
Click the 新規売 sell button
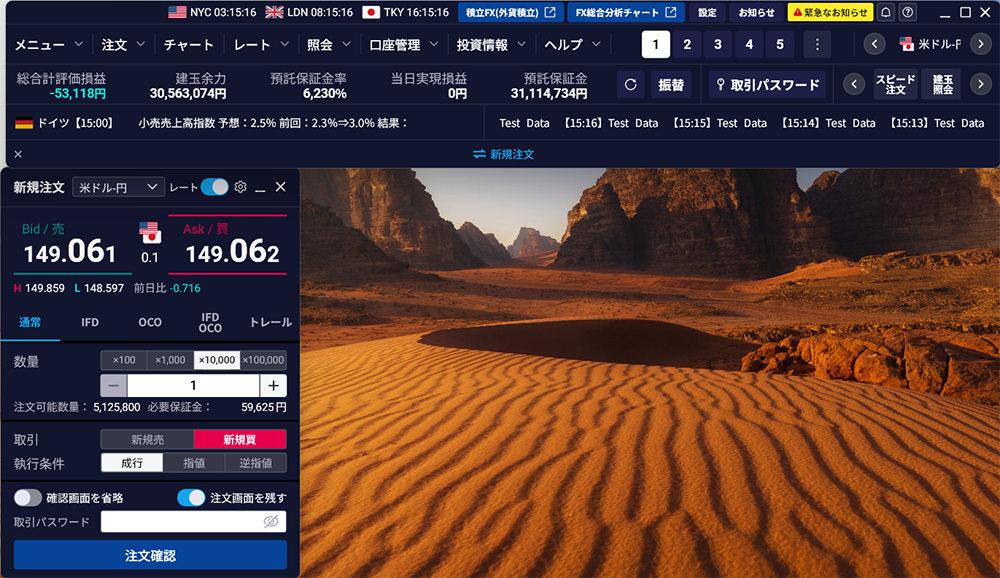point(147,439)
